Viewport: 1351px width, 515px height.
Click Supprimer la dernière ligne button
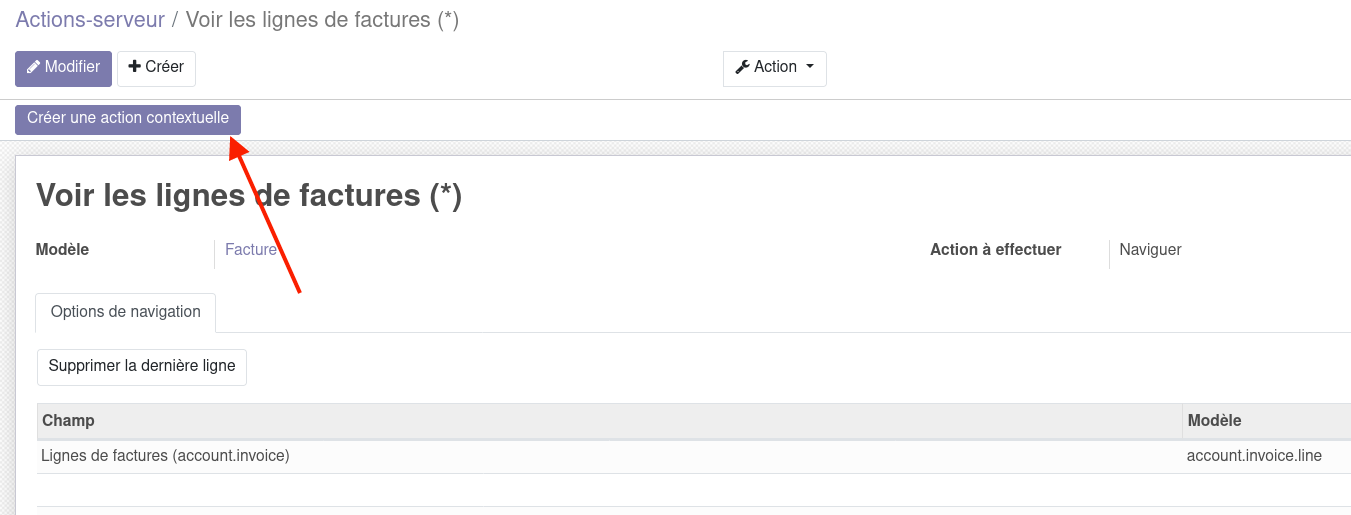point(142,367)
